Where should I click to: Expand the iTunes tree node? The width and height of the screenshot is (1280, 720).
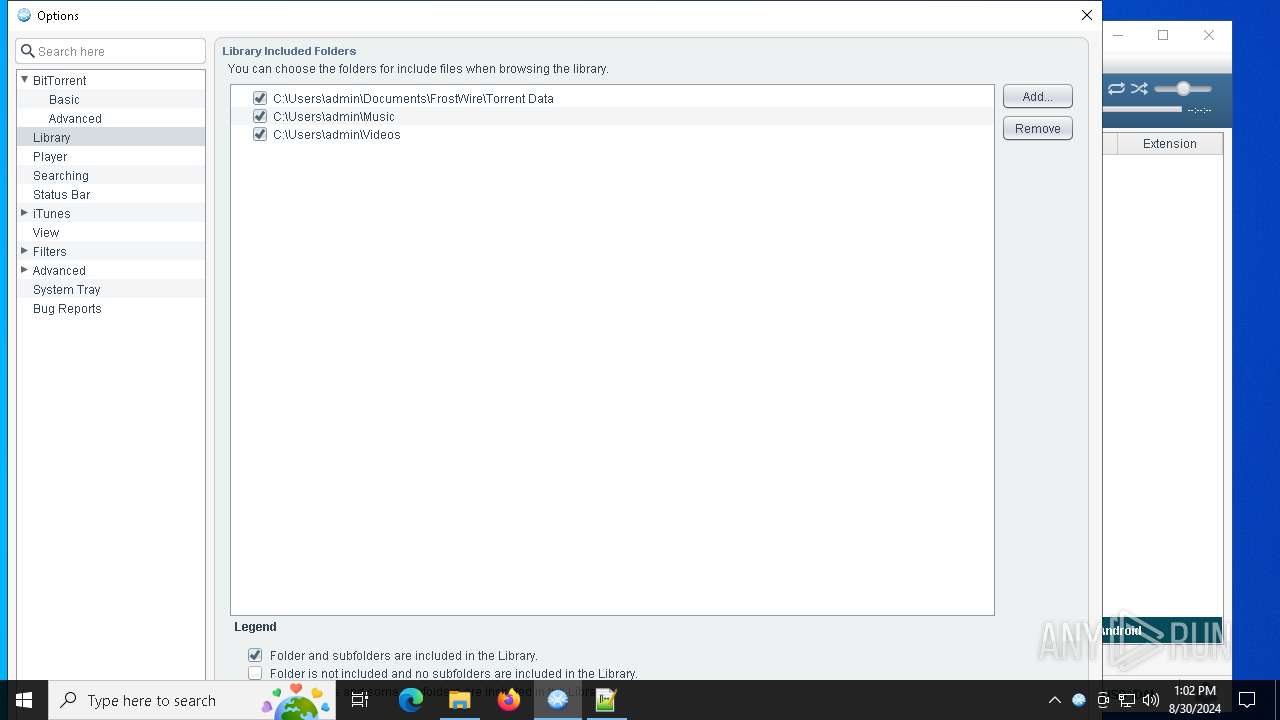[x=24, y=213]
